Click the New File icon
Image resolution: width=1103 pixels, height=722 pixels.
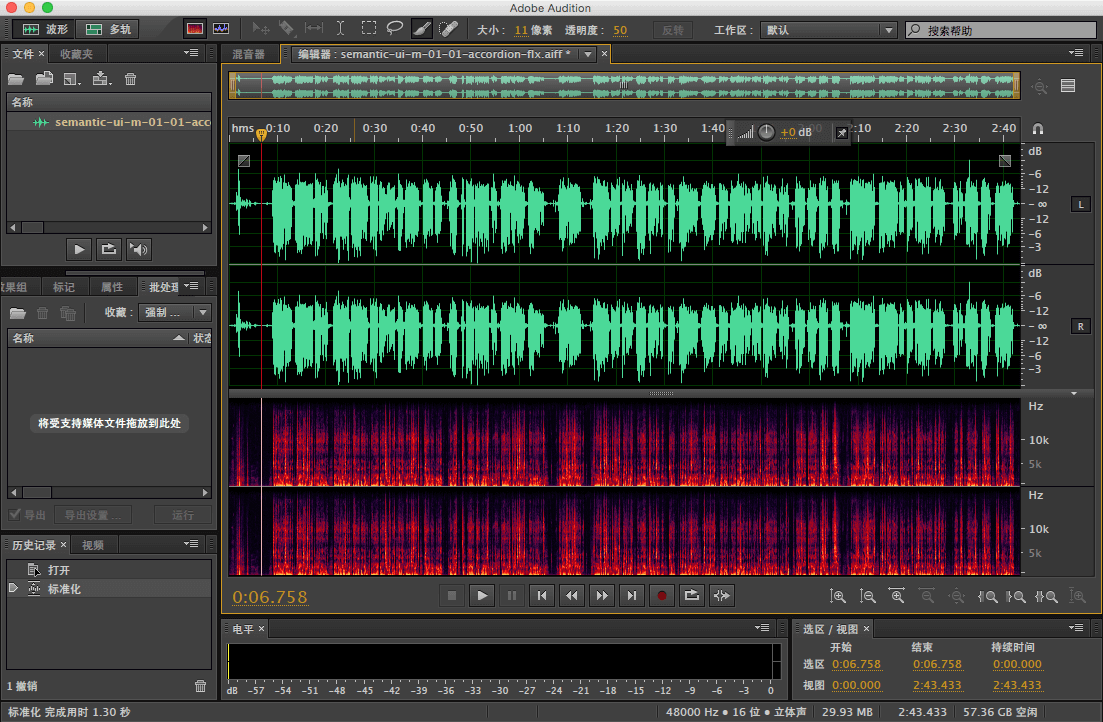(71, 79)
